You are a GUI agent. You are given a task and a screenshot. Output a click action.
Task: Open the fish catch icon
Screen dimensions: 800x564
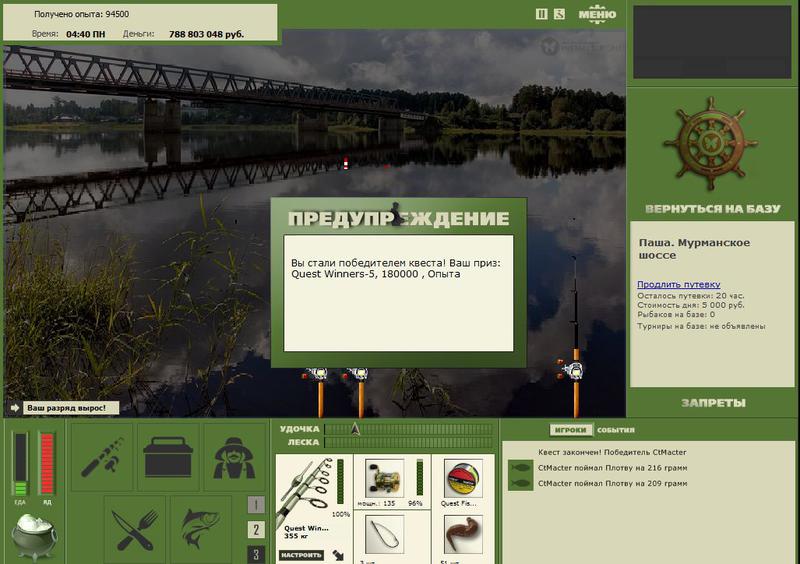[x=201, y=530]
